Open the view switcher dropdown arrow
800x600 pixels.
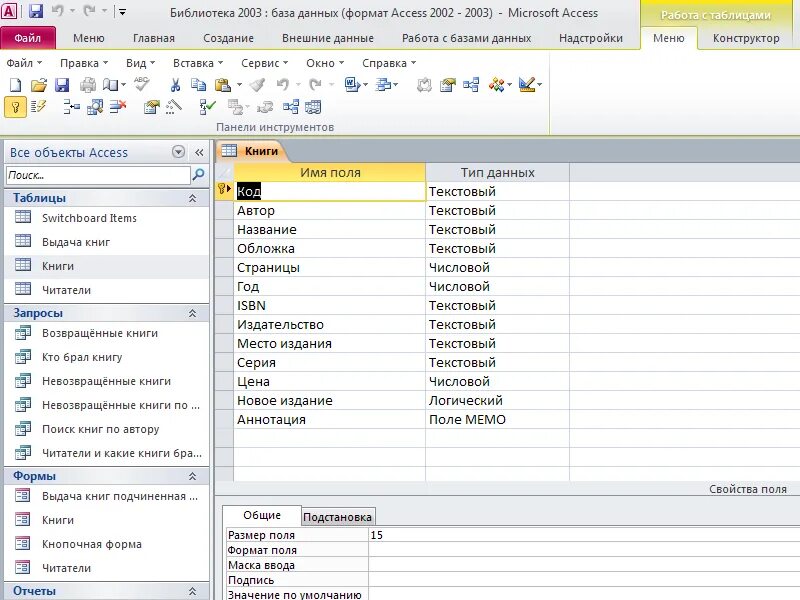(540, 85)
